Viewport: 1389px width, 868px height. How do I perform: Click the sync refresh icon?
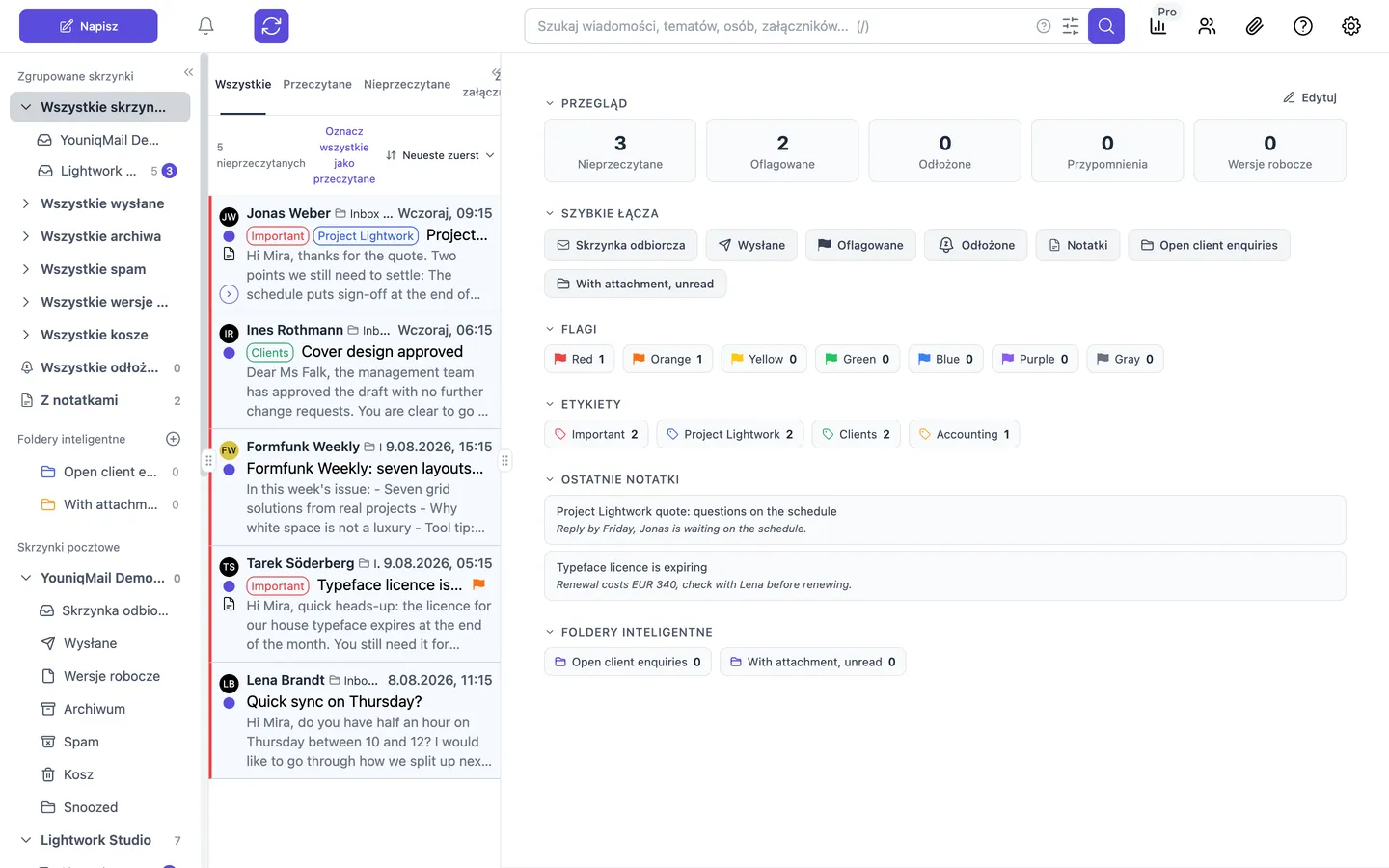[x=271, y=26]
